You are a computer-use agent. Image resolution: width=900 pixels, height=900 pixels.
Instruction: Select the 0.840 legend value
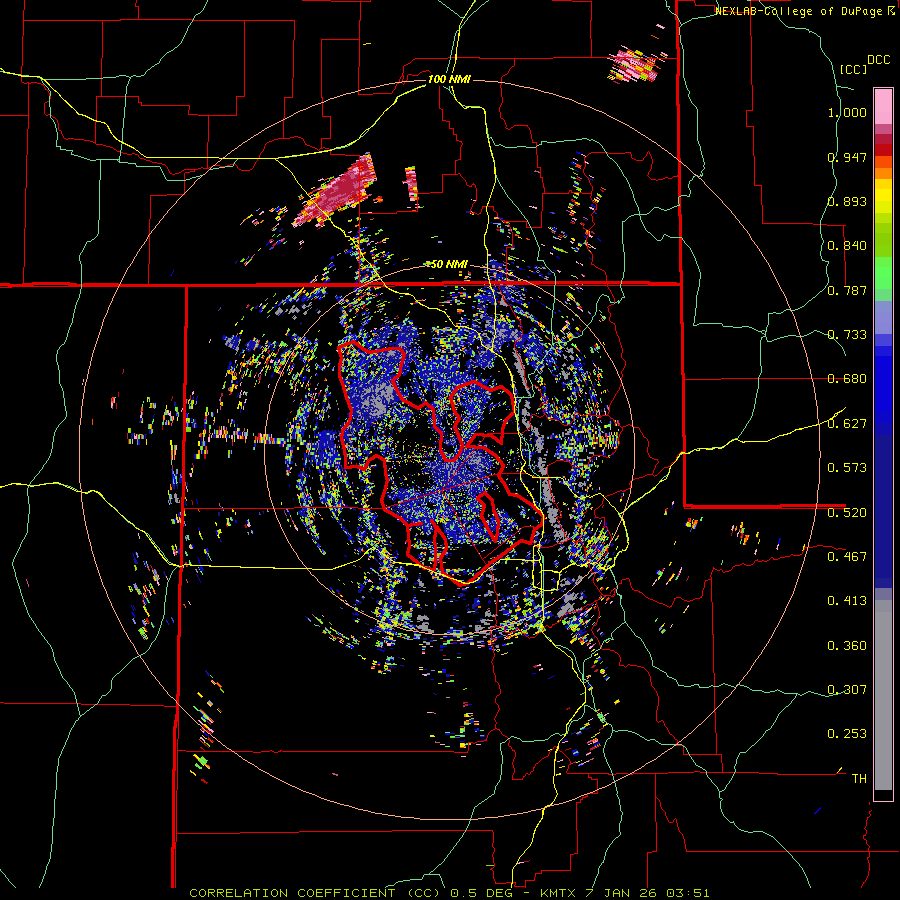click(847, 246)
